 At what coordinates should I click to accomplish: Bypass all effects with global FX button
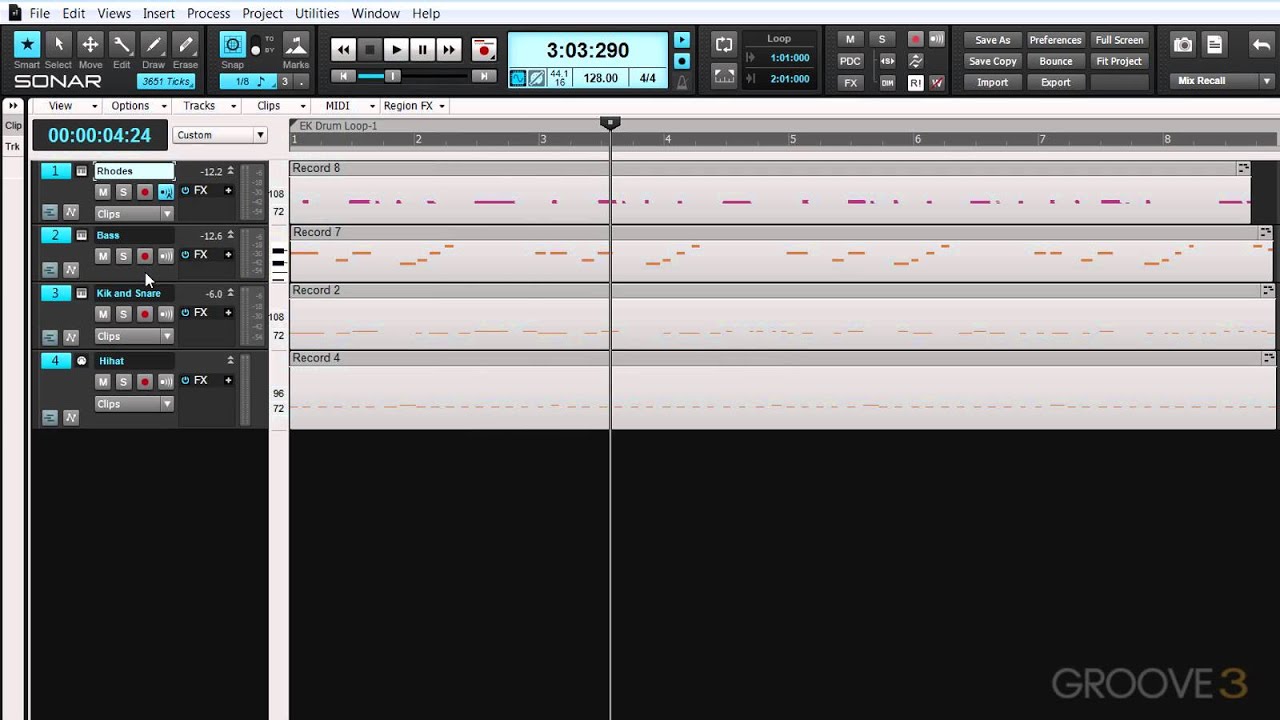click(850, 83)
